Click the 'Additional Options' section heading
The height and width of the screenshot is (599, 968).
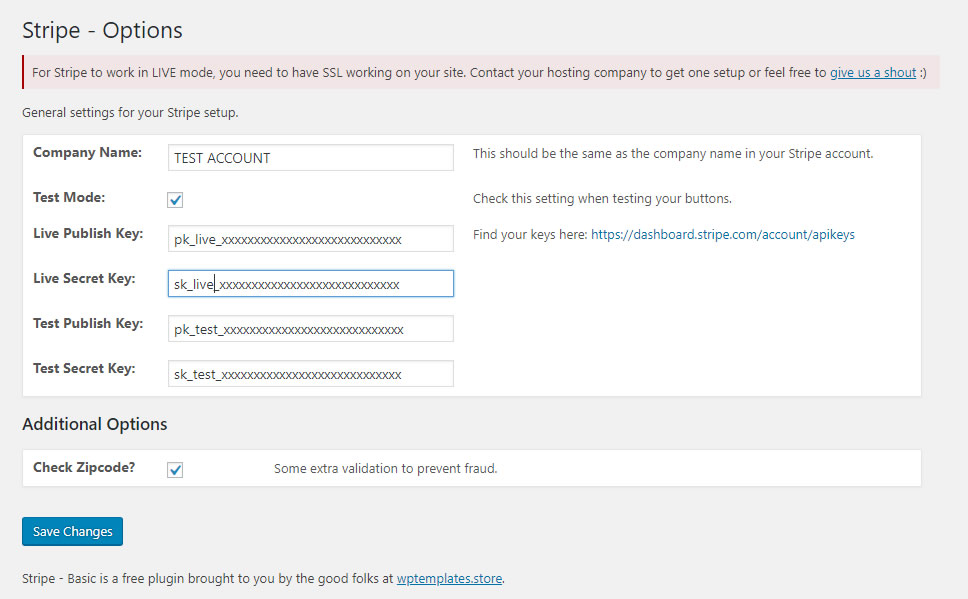coord(94,424)
